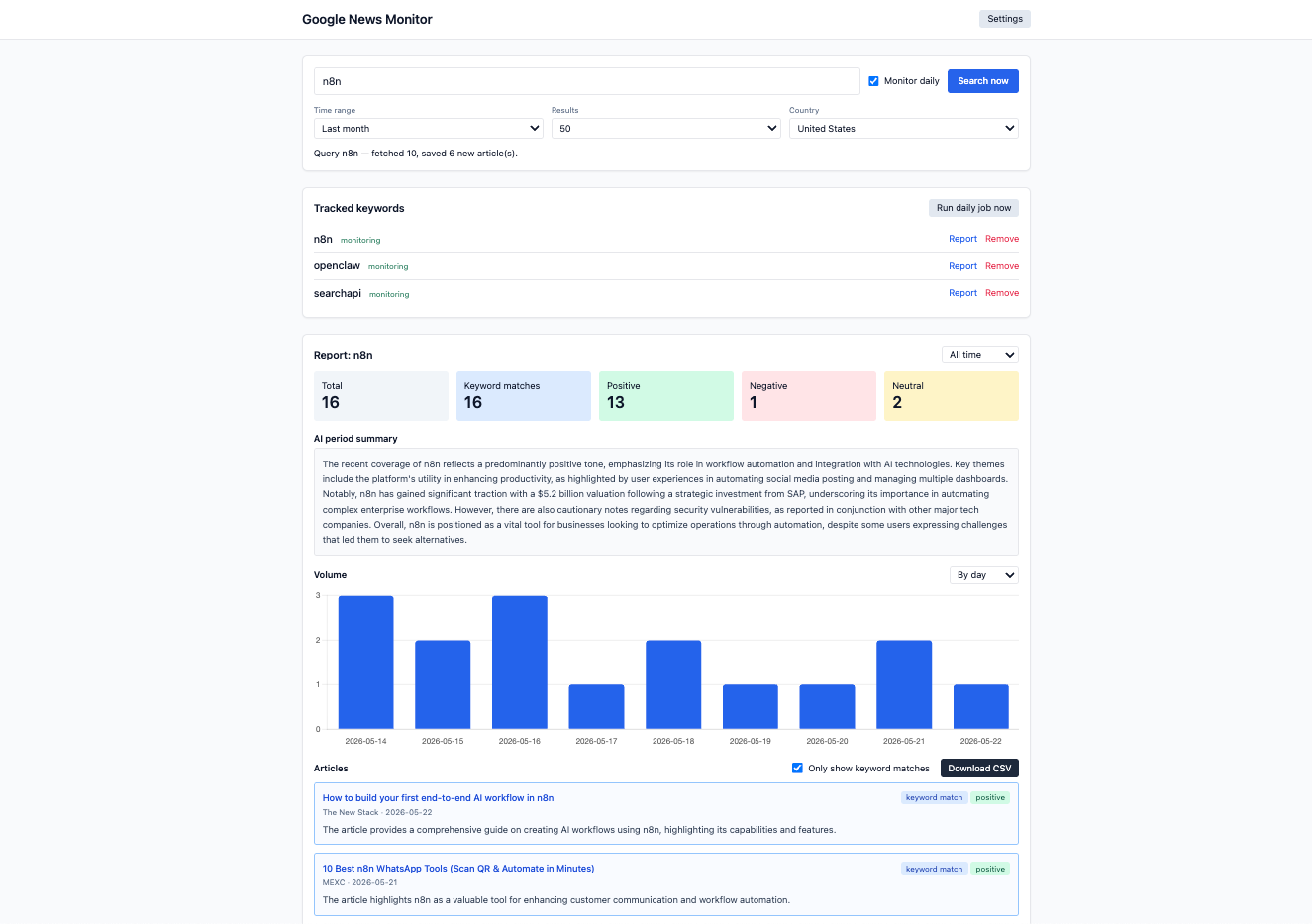Screen dimensions: 1312x924
Task: Toggle the Monitor daily checkbox
Action: tap(873, 81)
